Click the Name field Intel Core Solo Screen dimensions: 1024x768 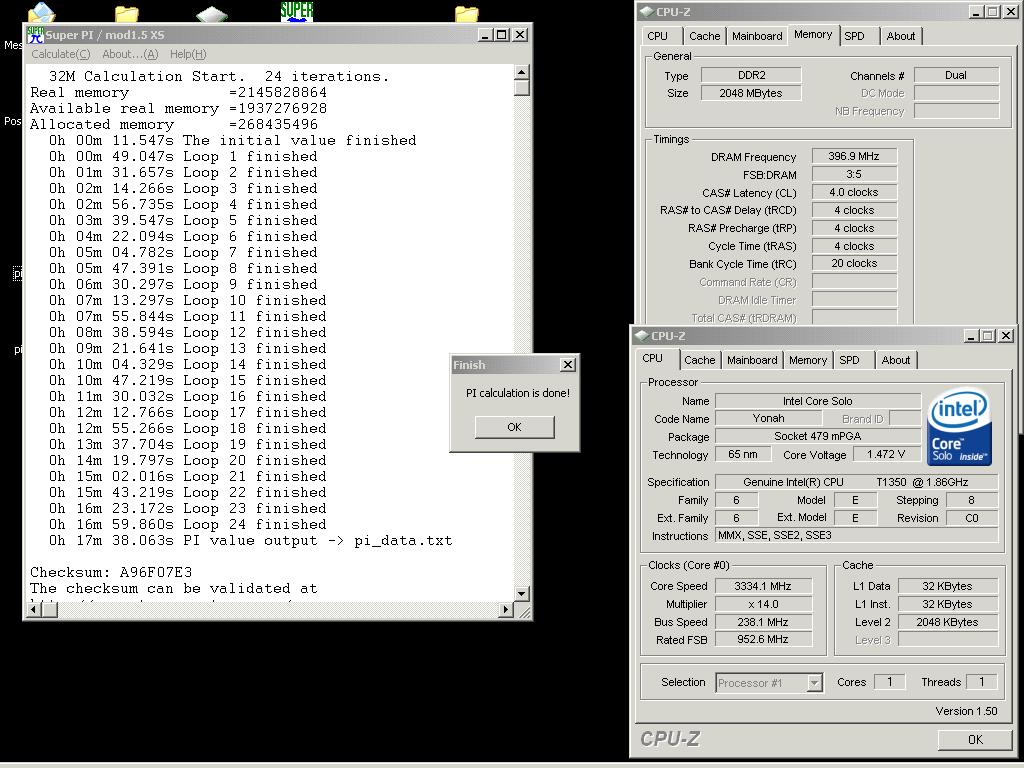[x=818, y=401]
